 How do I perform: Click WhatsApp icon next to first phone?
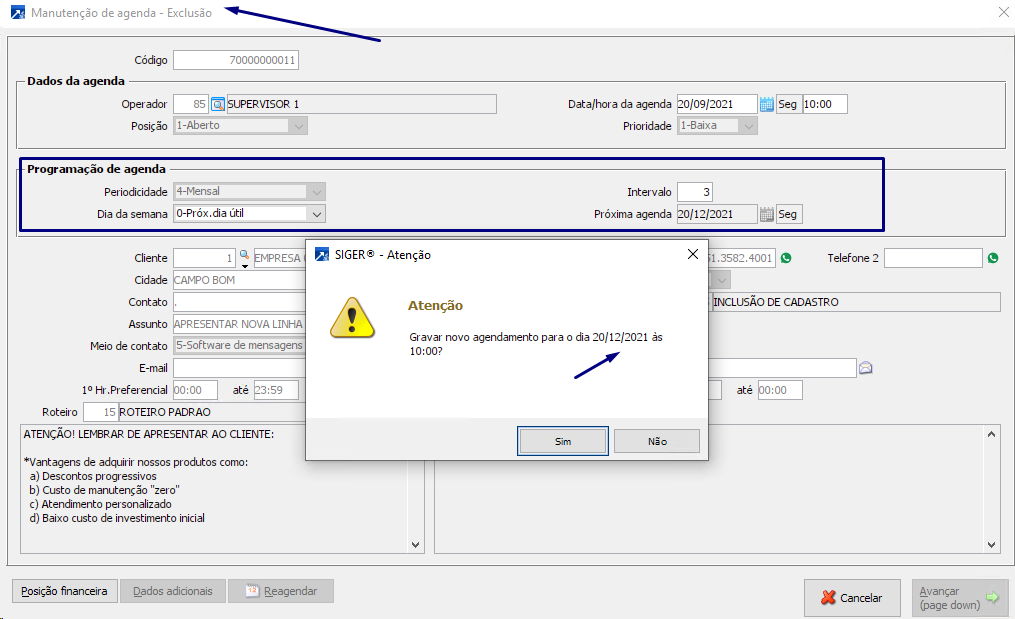786,258
